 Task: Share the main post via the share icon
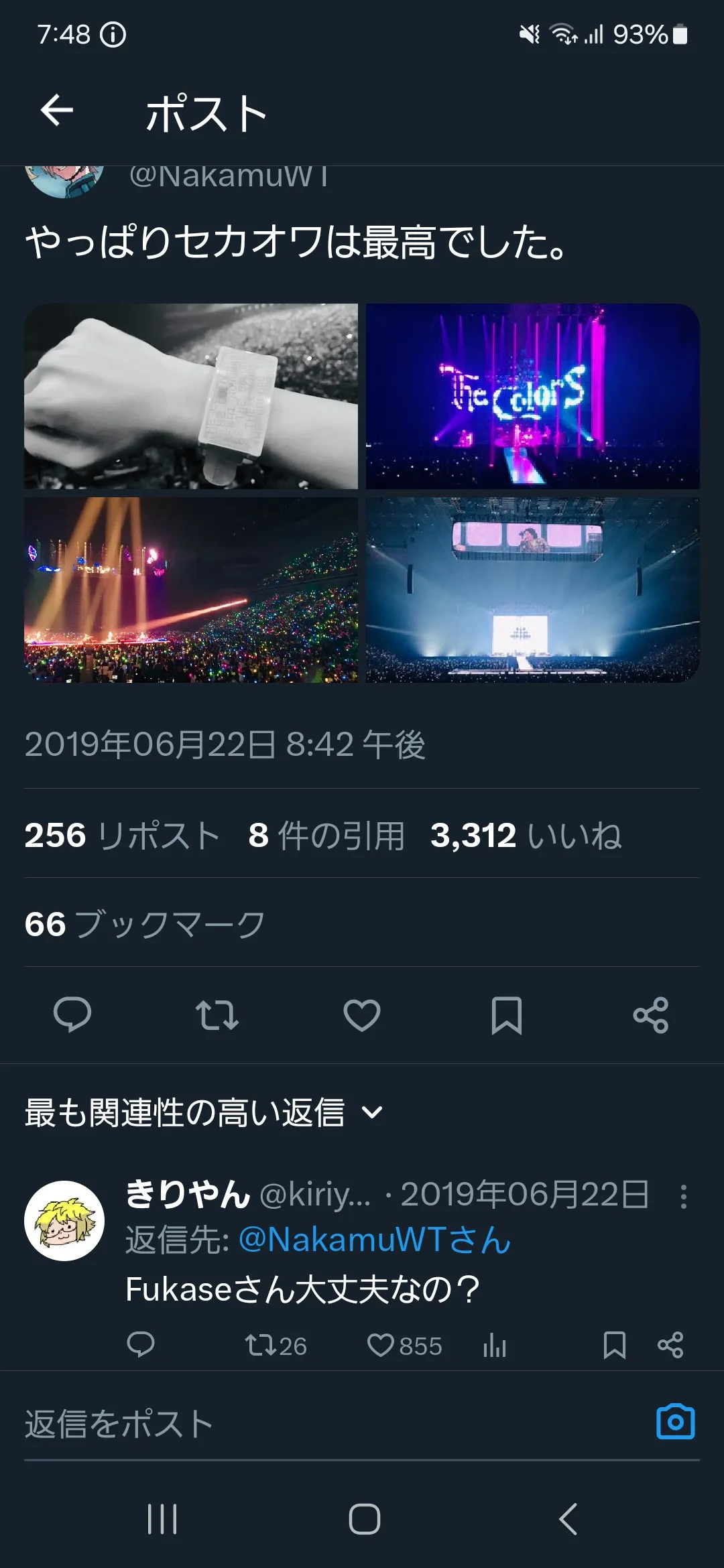[x=651, y=1015]
